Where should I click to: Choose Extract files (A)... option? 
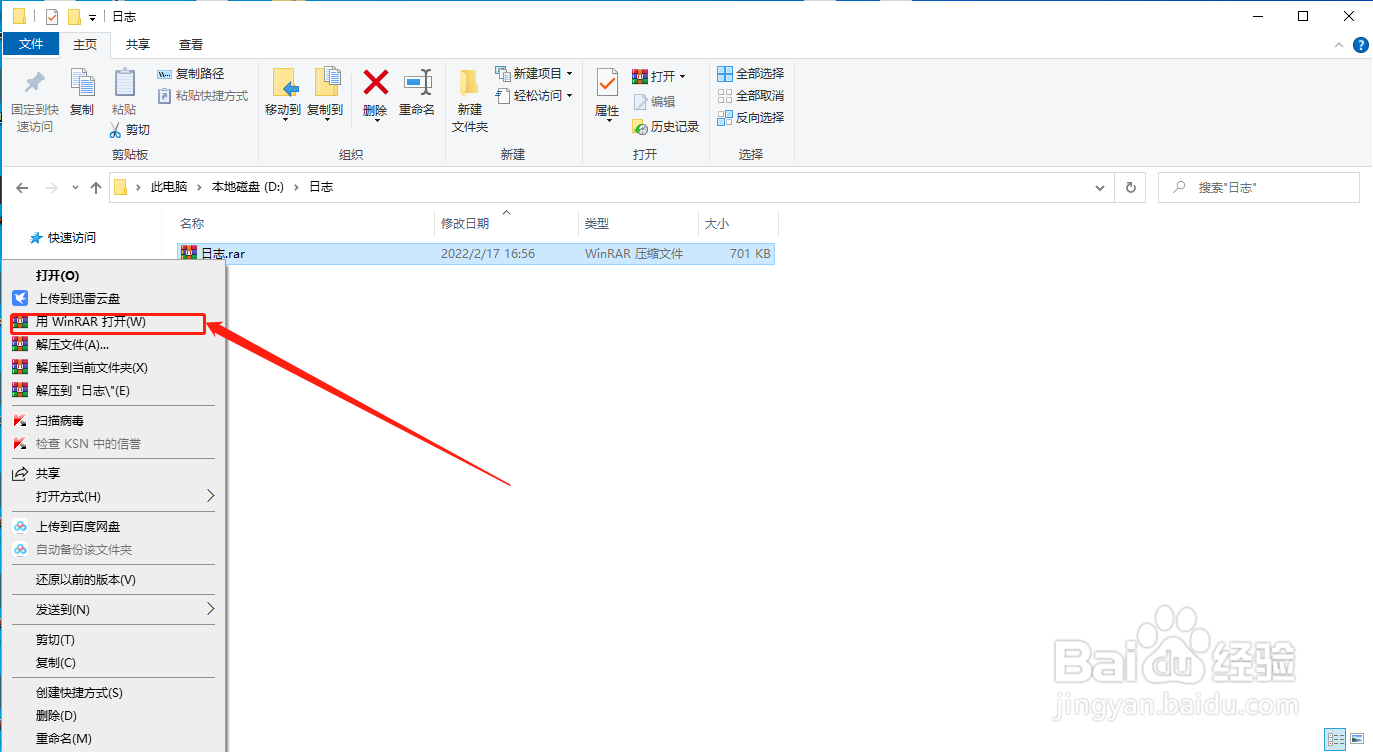(x=115, y=345)
